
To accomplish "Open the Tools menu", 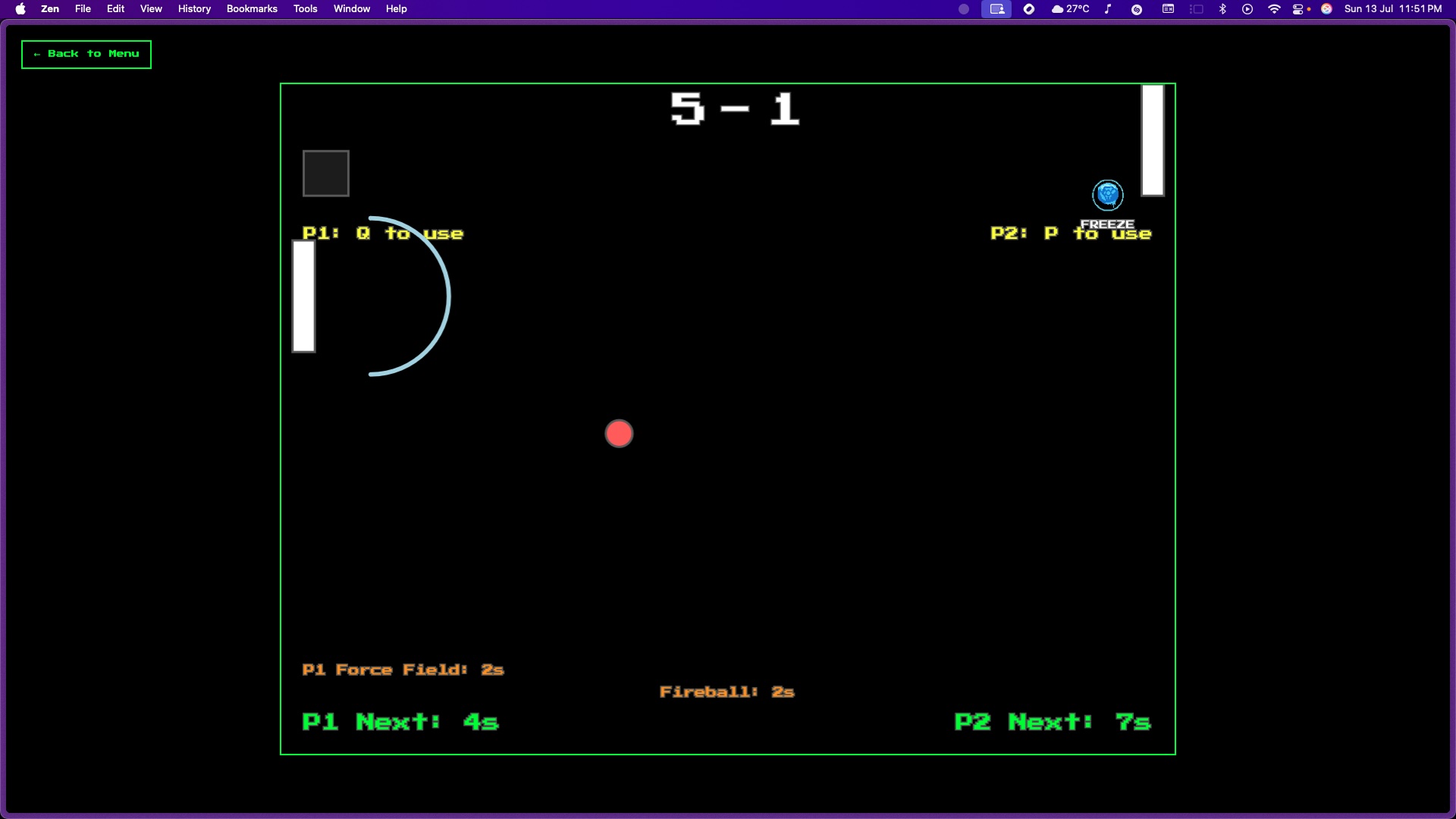I will pyautogui.click(x=305, y=9).
